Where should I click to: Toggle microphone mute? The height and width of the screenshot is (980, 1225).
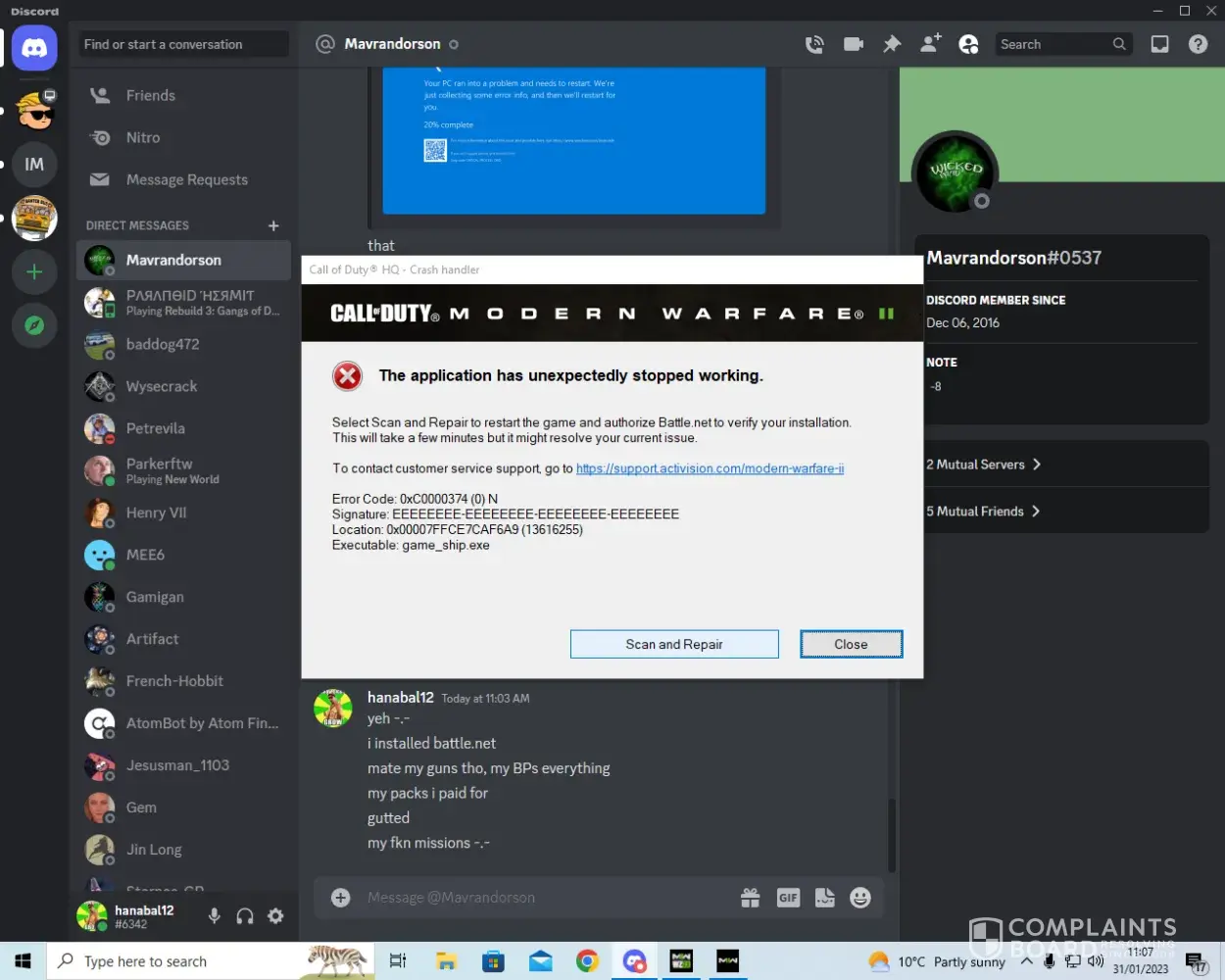[x=215, y=916]
